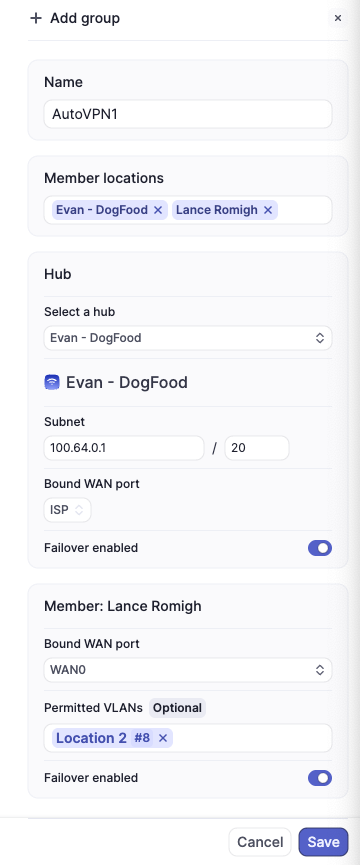Toggle Failover enabled for Lance Romigh member
Viewport: 360px width, 865px height.
pyautogui.click(x=320, y=778)
